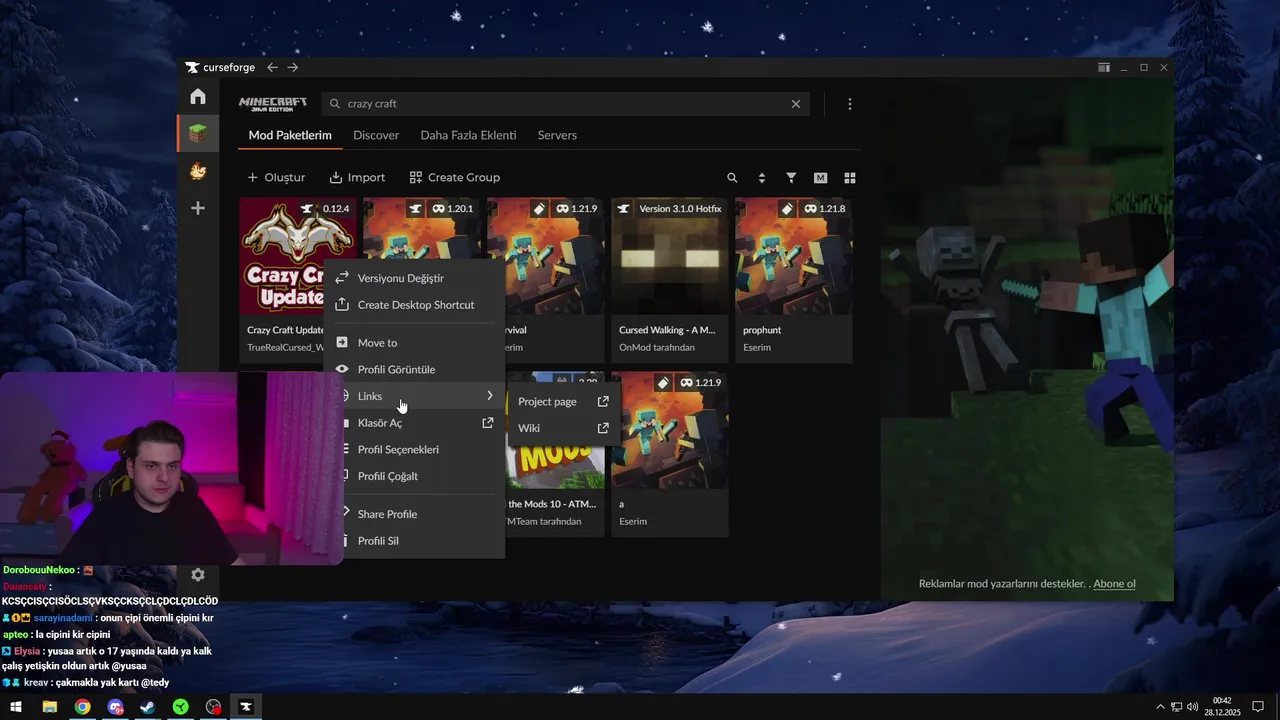This screenshot has height=720, width=1280.
Task: Select the Cursed Walking modpack thumbnail
Action: point(669,256)
